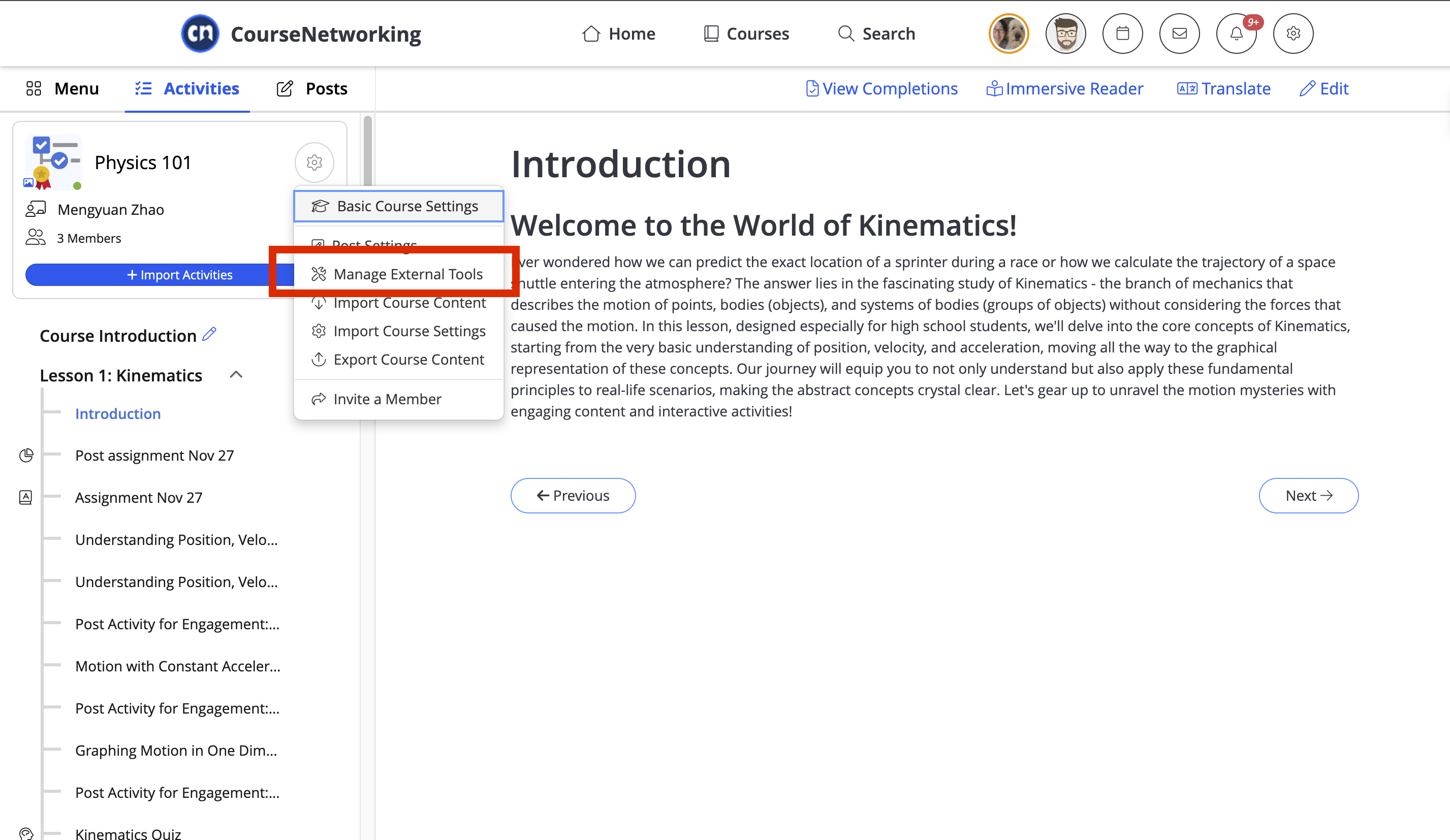Open Course Introduction section
The height and width of the screenshot is (840, 1450).
click(118, 335)
